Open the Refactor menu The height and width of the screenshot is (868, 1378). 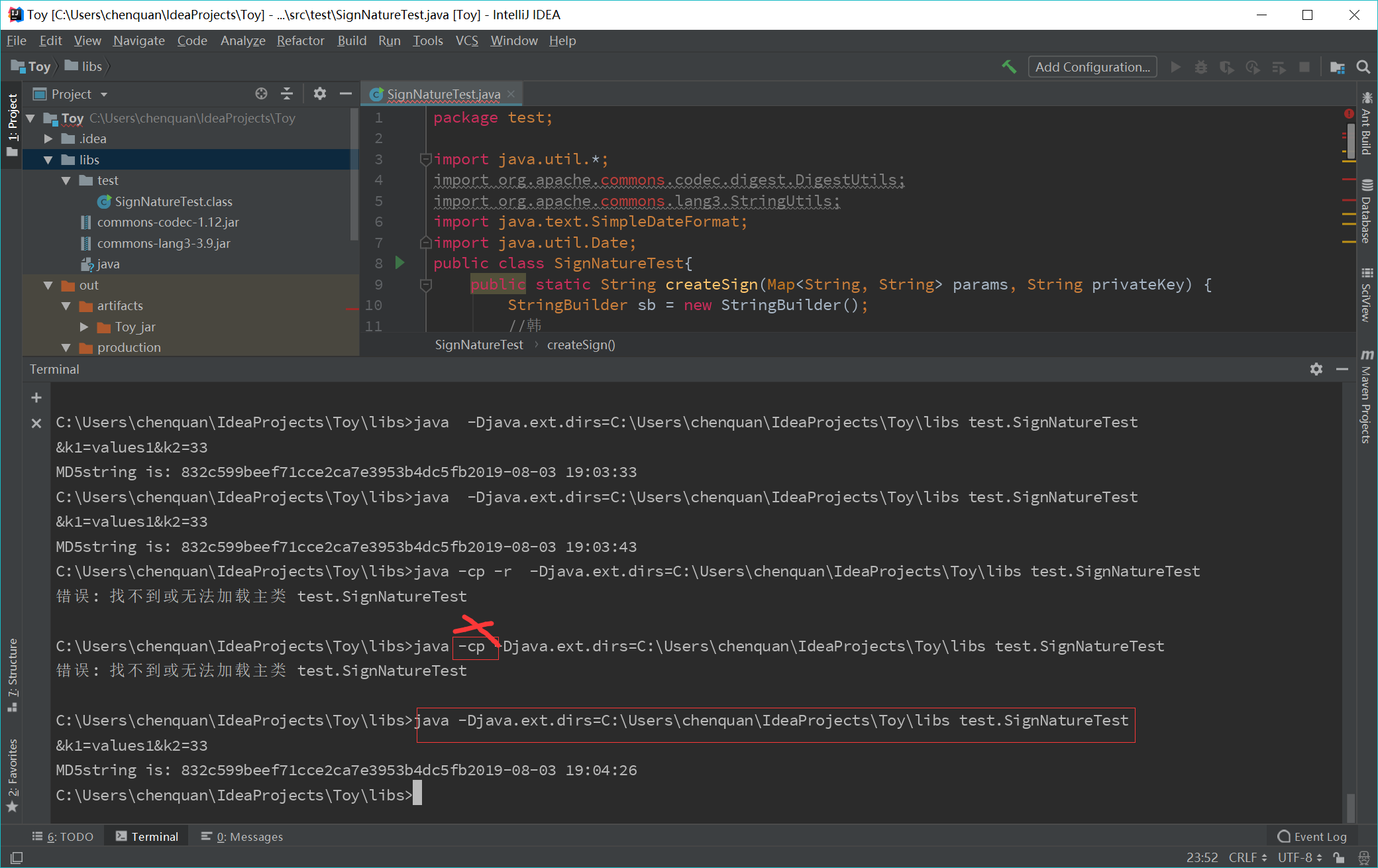[301, 40]
